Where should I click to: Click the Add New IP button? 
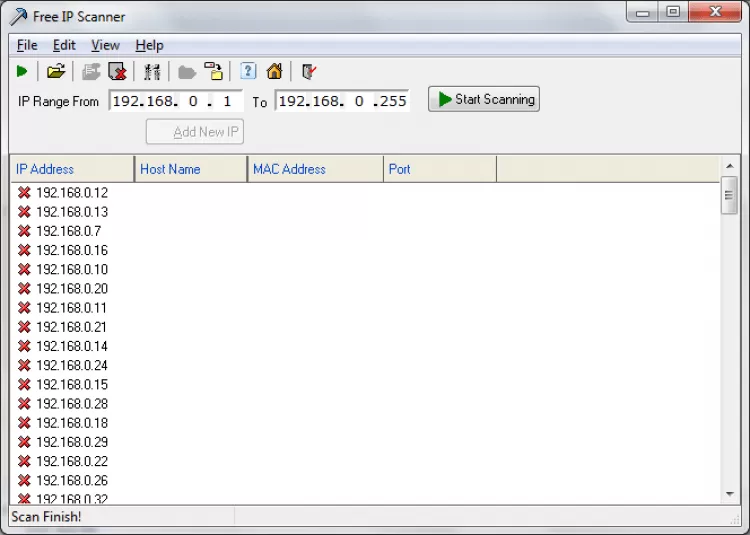[195, 131]
